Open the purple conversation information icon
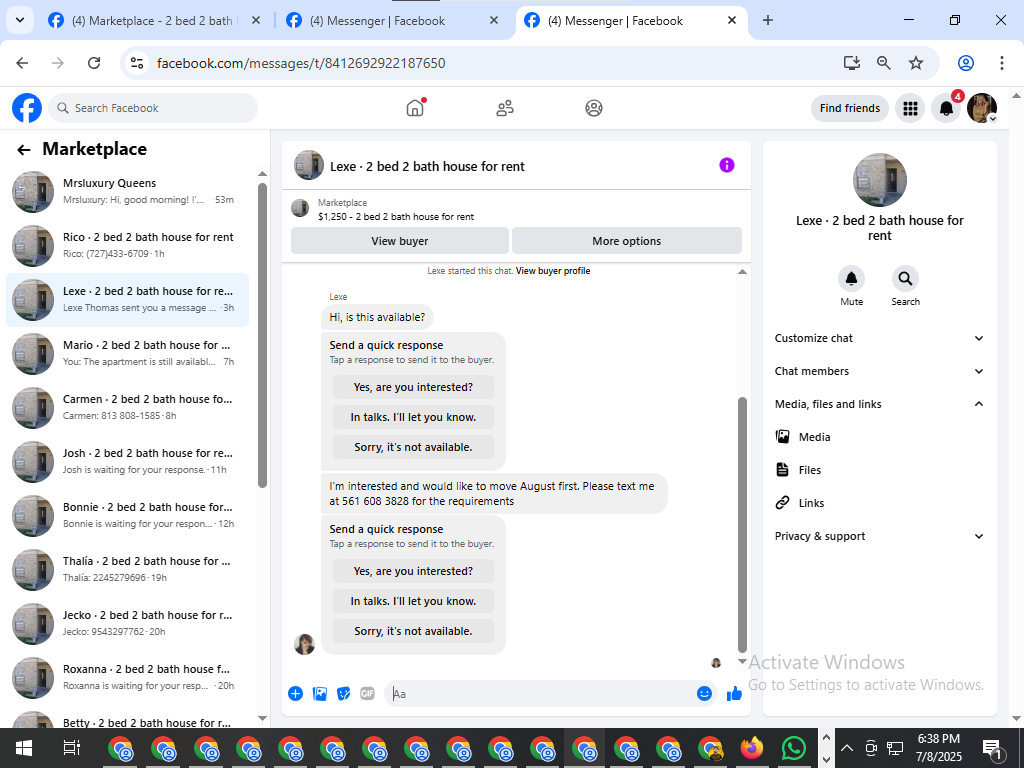The width and height of the screenshot is (1024, 768). 726,165
